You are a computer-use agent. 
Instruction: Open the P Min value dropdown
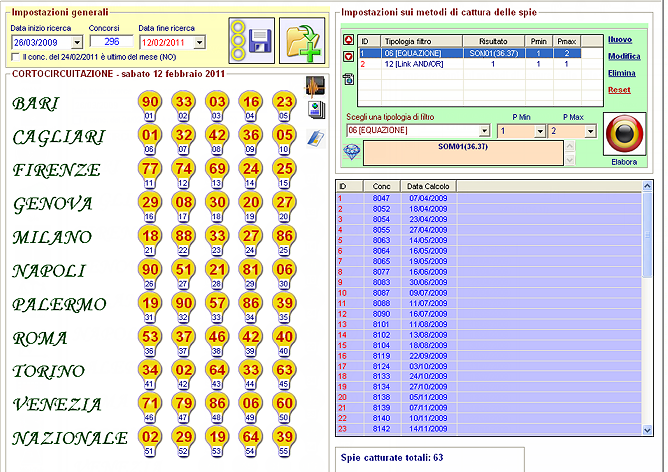tap(540, 131)
